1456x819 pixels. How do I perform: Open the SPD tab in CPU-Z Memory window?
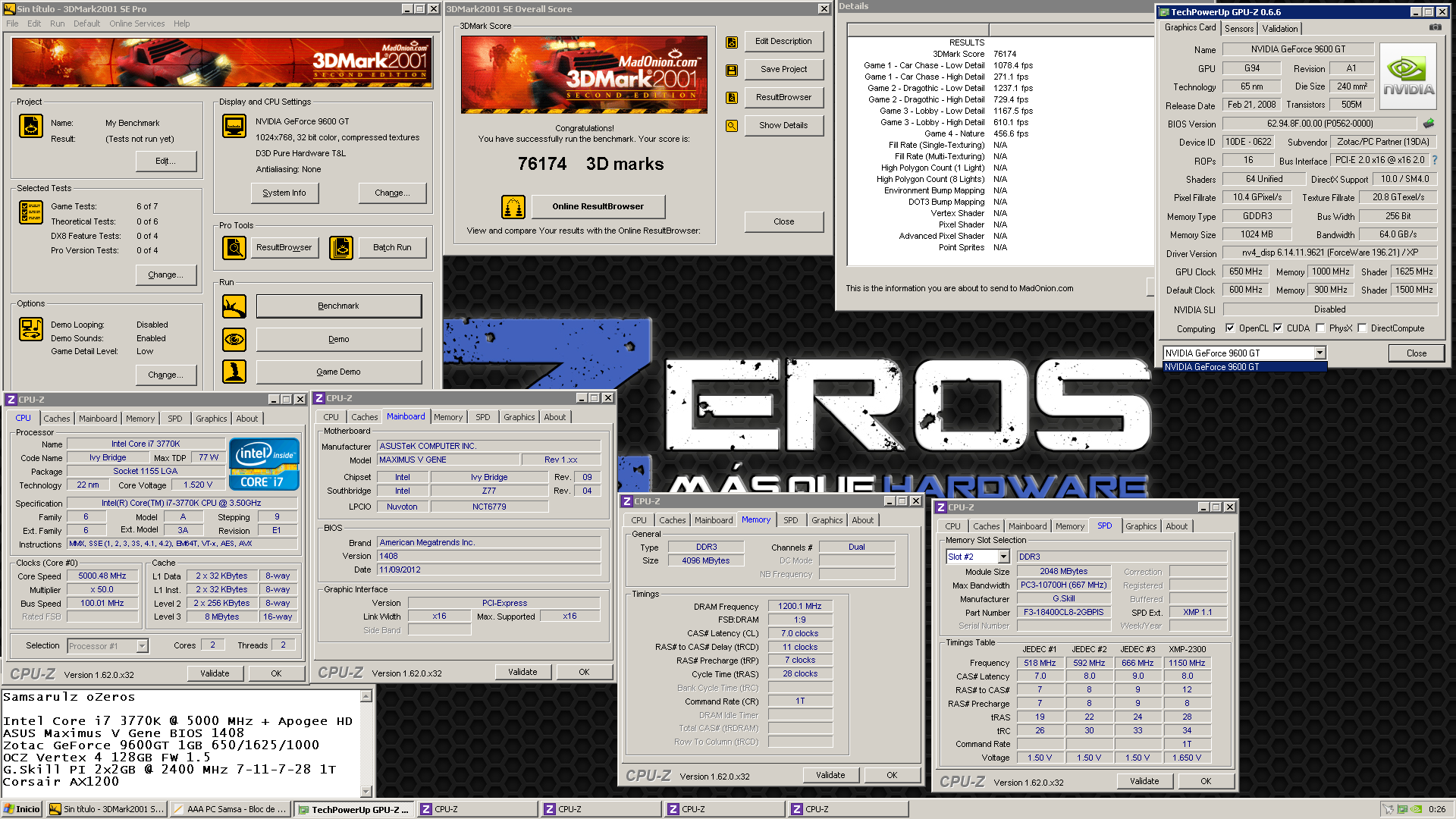click(790, 520)
